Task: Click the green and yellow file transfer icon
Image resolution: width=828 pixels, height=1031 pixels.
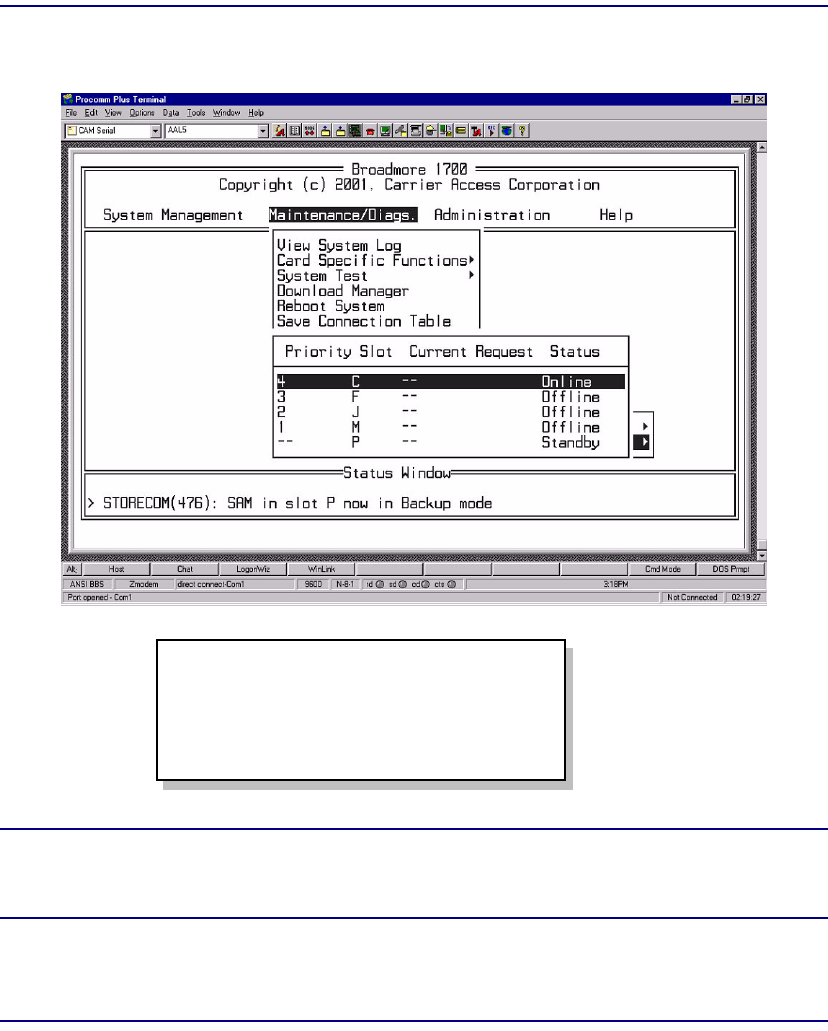Action: point(446,131)
